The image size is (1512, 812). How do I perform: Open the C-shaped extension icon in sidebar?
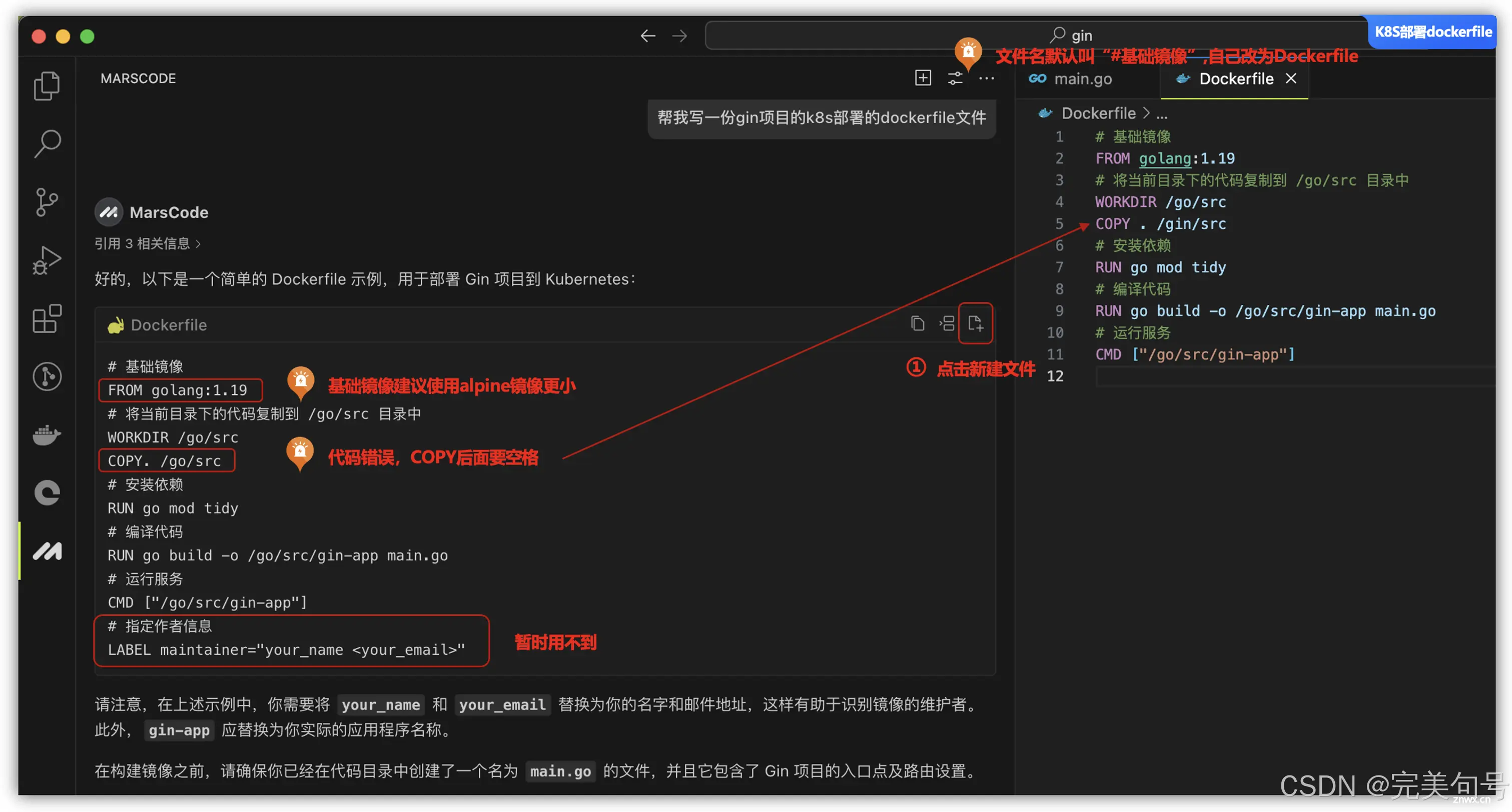tap(47, 493)
